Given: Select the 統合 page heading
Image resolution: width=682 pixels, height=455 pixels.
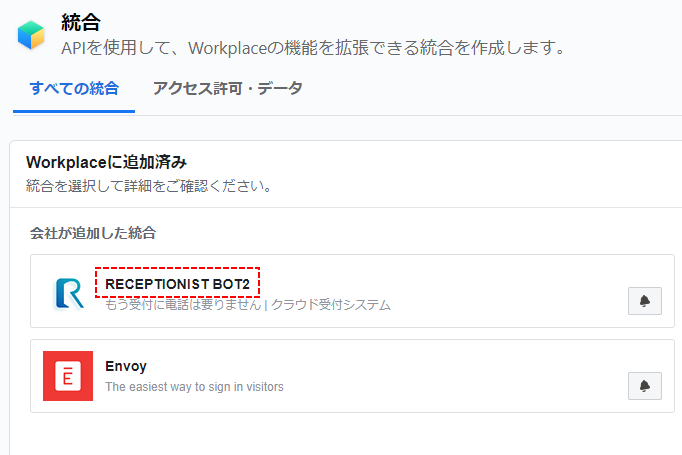Looking at the screenshot, I should 81,22.
